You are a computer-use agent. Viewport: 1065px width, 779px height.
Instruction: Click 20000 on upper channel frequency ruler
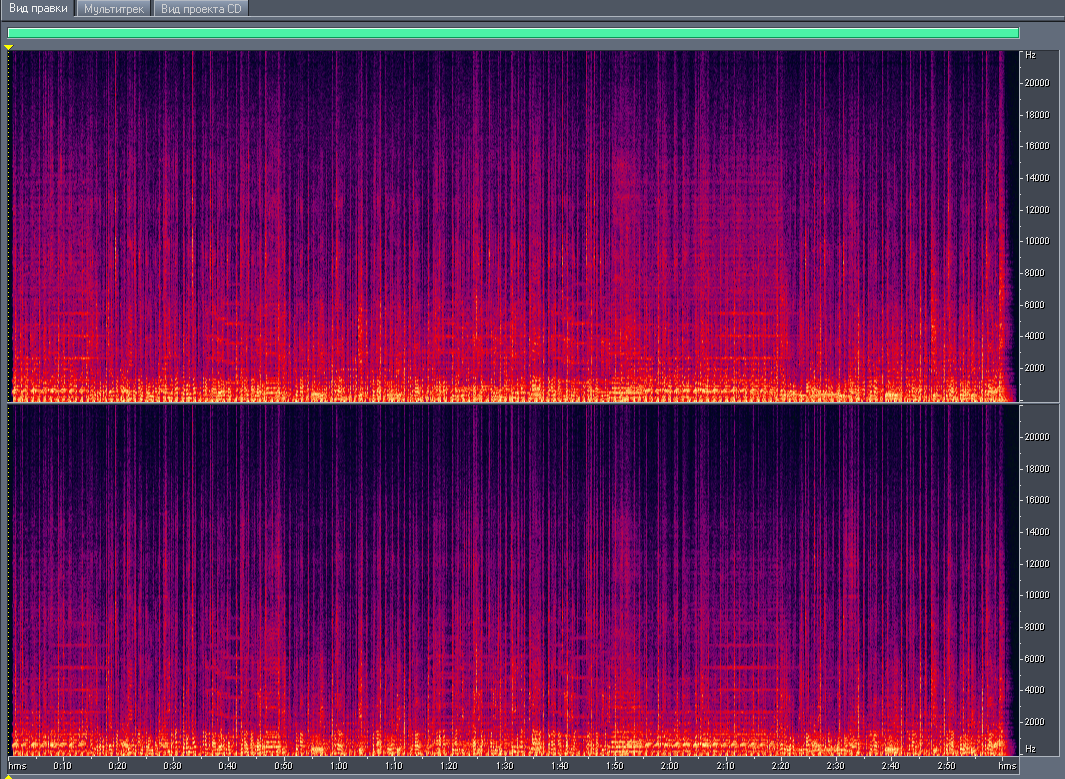pos(1036,83)
